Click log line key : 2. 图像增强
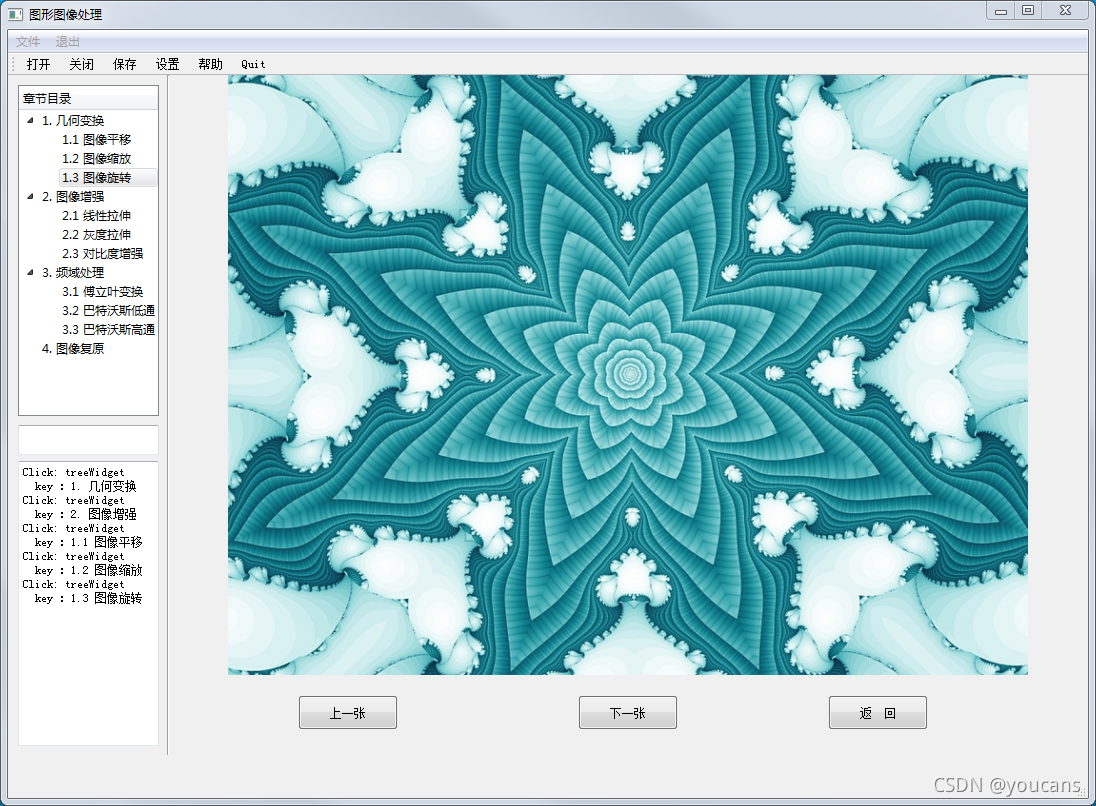This screenshot has height=806, width=1096. 85,514
